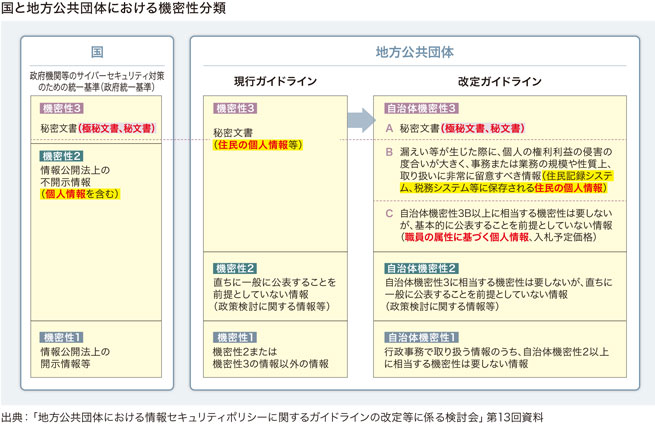This screenshot has width=655, height=425.
Task: Click 秘密文書(極秘文書、秘文書) in 国 column
Action: click(98, 128)
